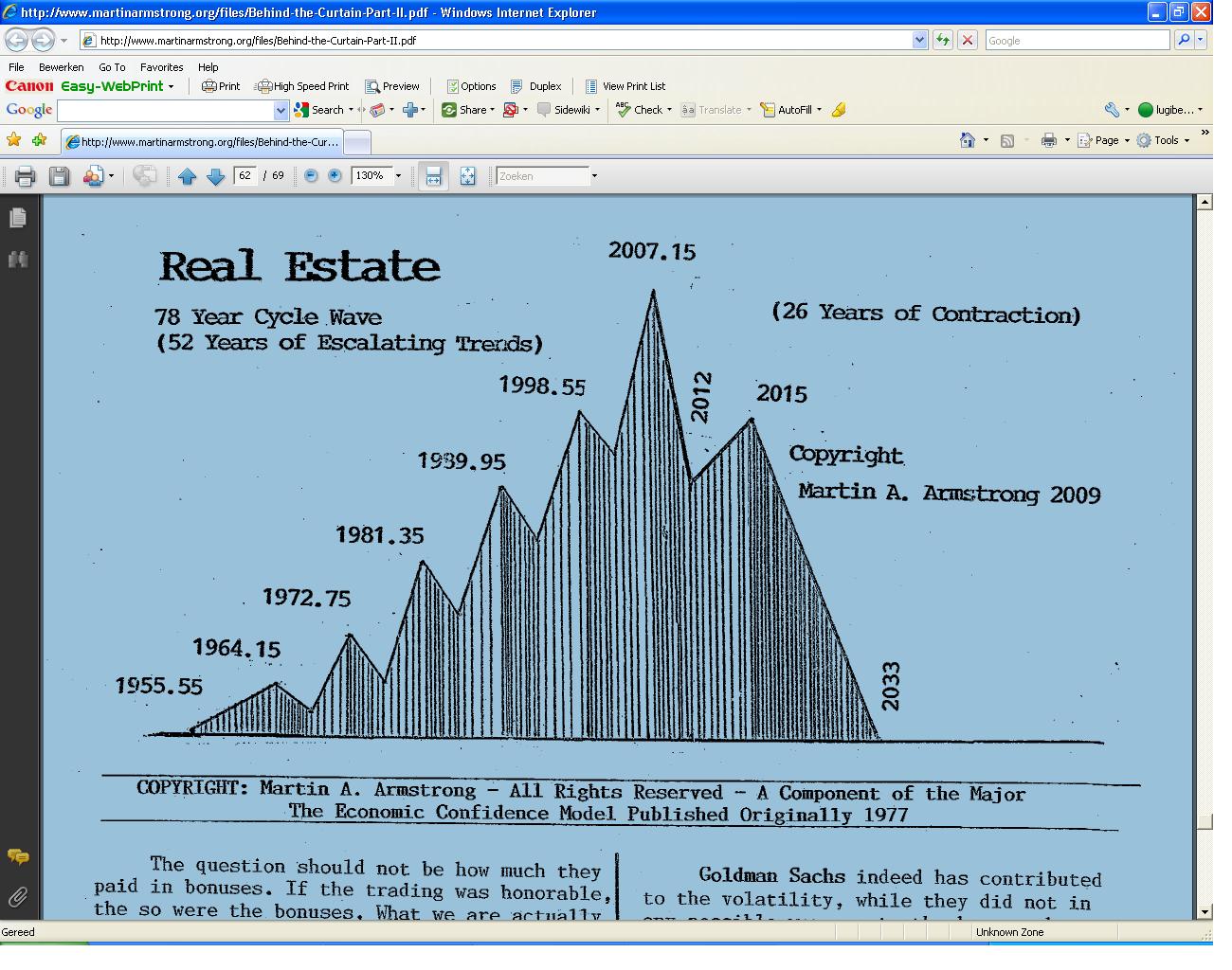
Task: Open the Bewerken menu
Action: [x=61, y=67]
